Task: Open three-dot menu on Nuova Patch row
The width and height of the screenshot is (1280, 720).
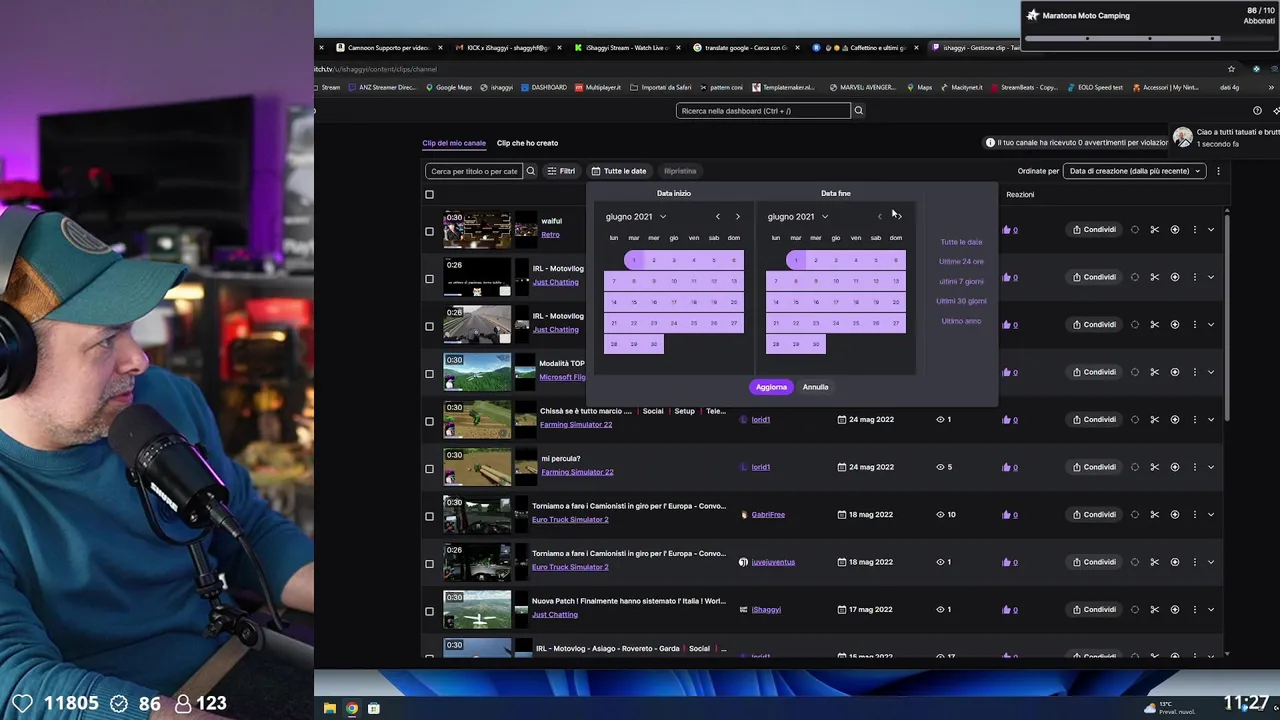Action: pos(1194,609)
